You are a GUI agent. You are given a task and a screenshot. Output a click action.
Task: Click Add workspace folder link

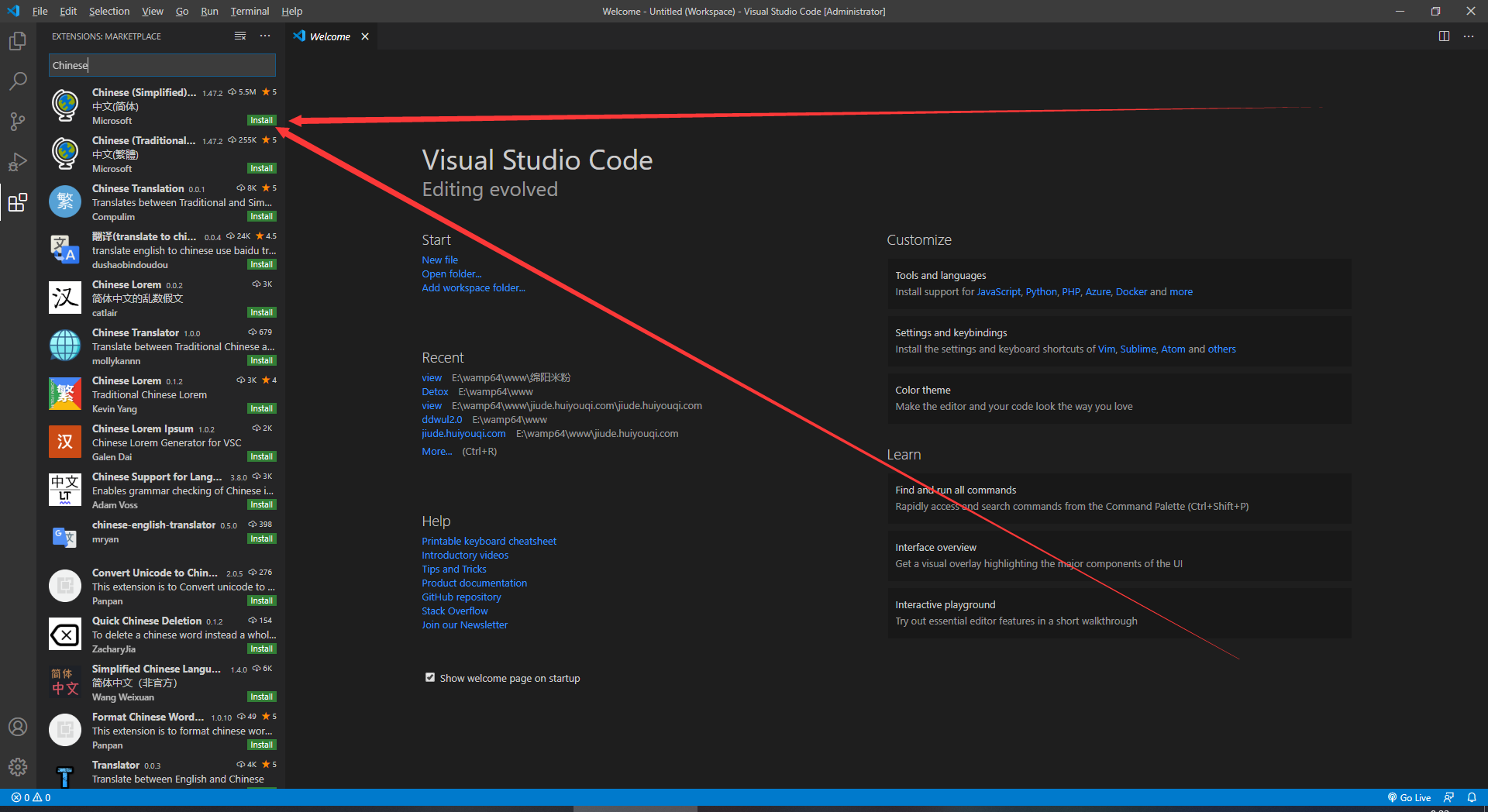pos(474,287)
